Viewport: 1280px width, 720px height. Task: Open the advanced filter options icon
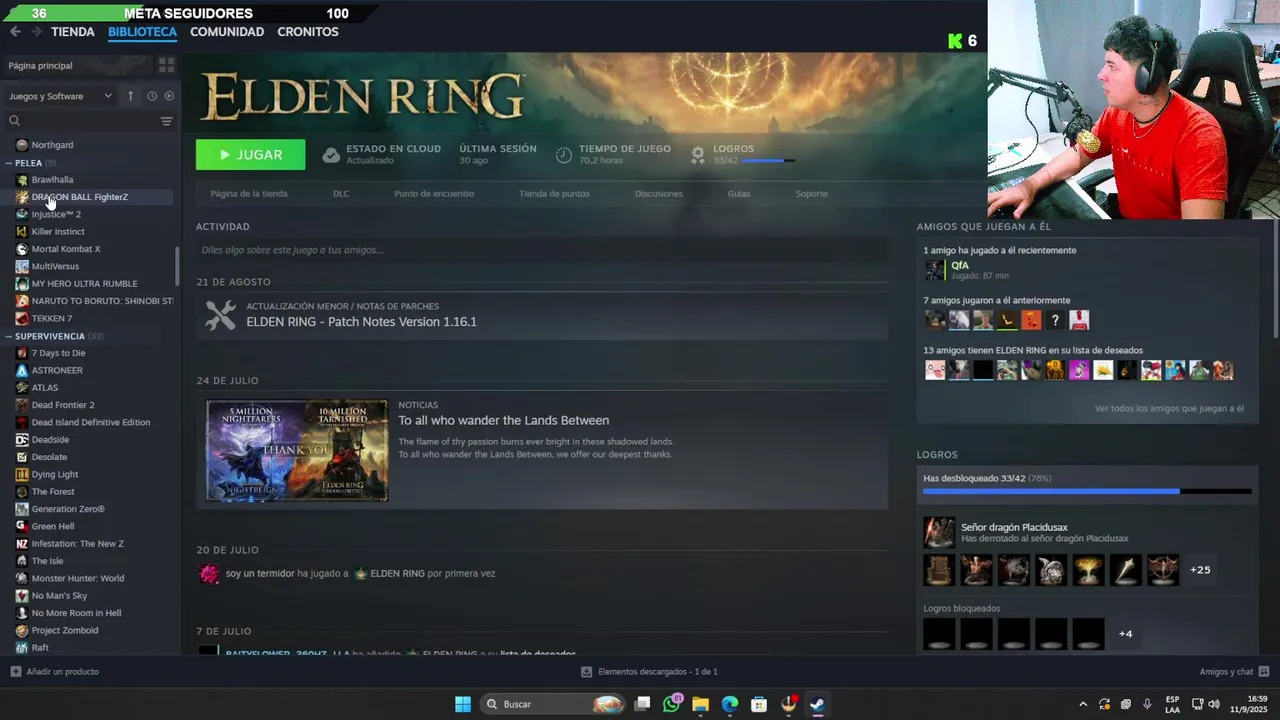(x=166, y=121)
